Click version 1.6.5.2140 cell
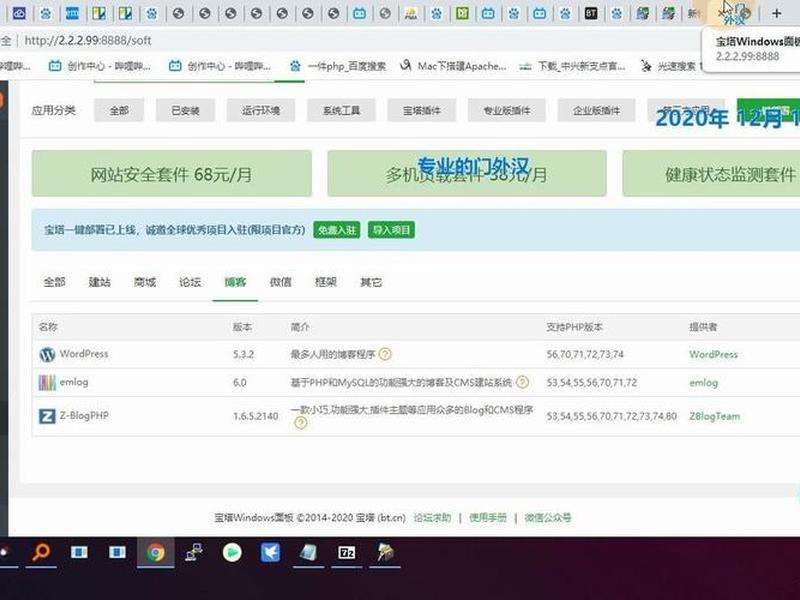Image resolution: width=800 pixels, height=600 pixels. (x=256, y=416)
